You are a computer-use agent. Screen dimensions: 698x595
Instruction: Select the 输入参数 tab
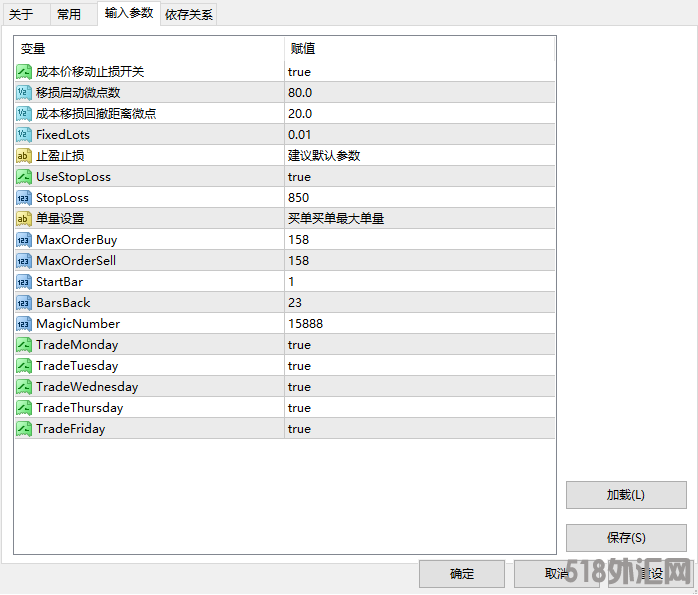click(129, 13)
